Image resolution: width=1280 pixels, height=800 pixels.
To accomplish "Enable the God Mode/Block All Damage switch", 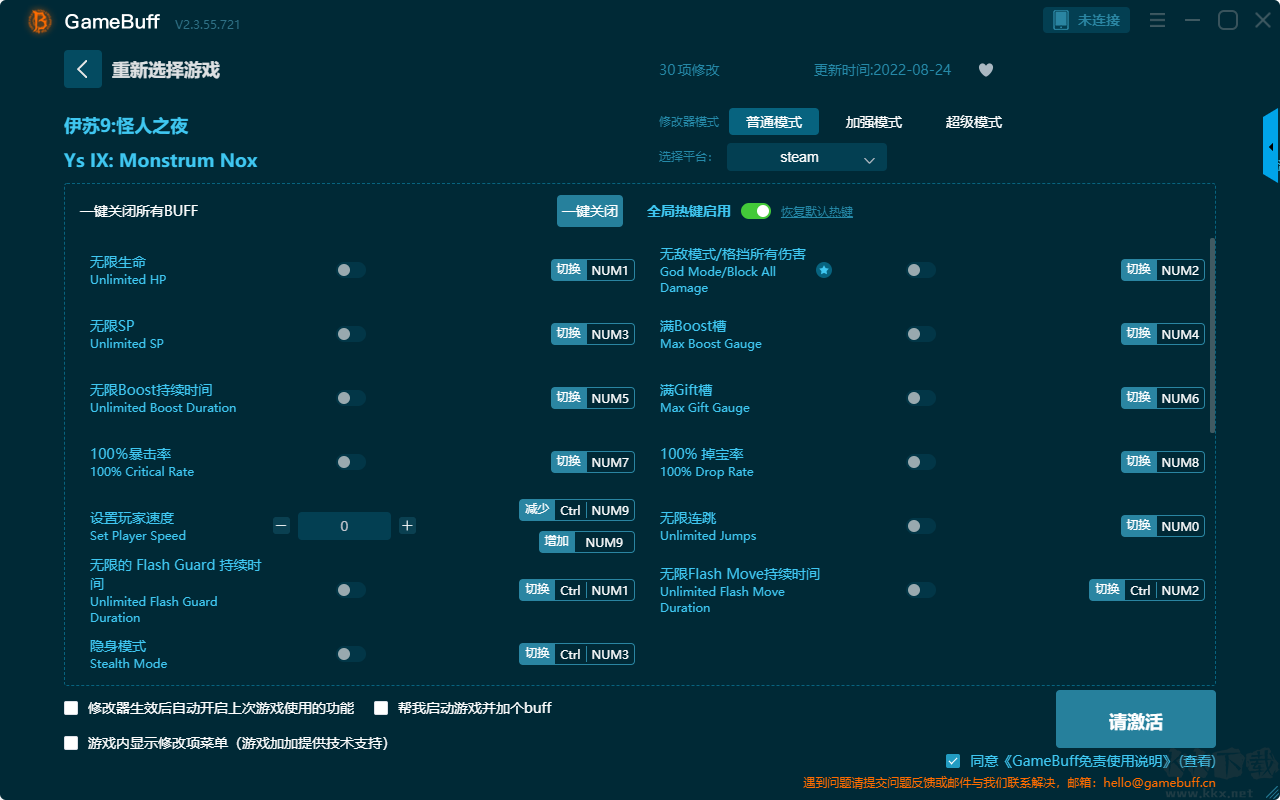I will tap(921, 270).
